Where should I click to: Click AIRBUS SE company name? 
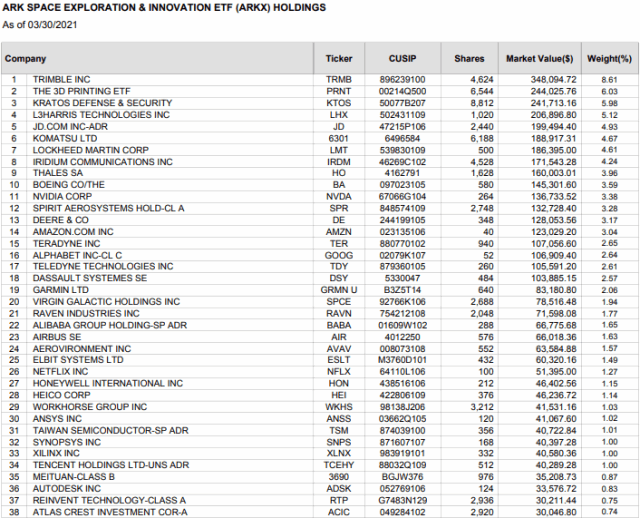(x=57, y=338)
